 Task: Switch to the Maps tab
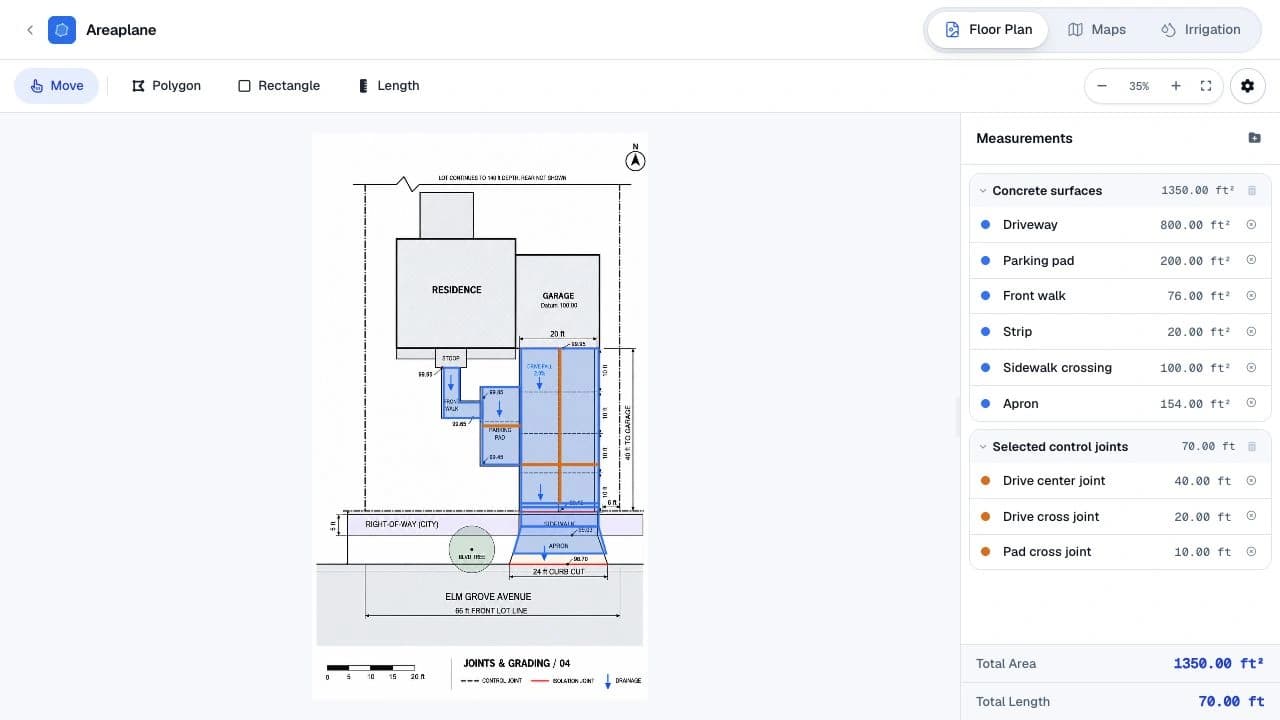coord(1097,30)
